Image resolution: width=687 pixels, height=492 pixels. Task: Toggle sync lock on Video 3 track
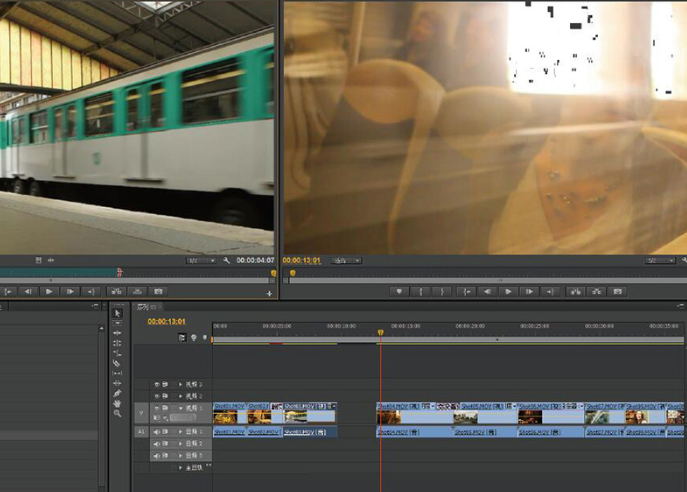pos(165,384)
